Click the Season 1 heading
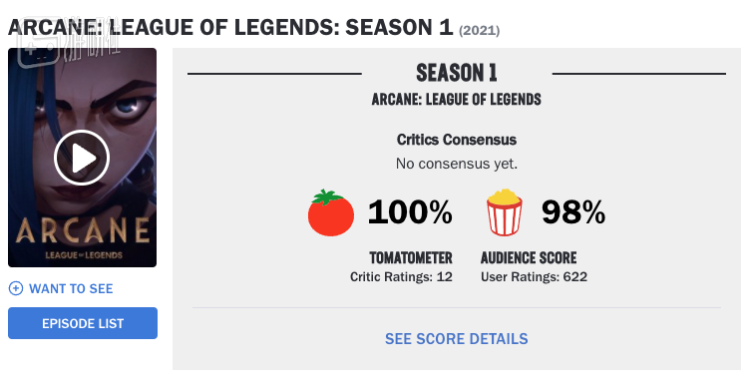This screenshot has height=382, width=750. tap(456, 73)
